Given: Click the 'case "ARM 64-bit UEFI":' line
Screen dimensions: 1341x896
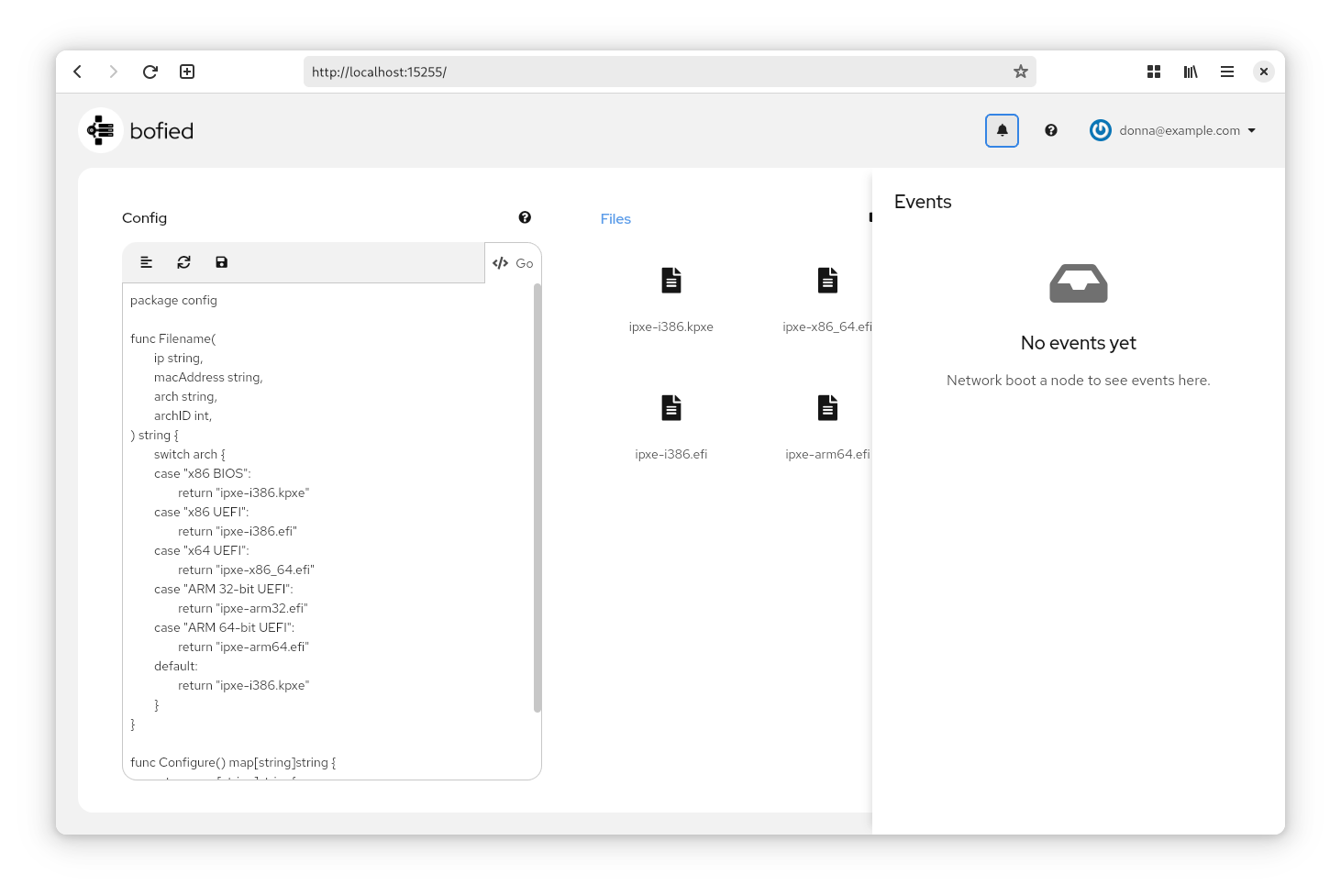Looking at the screenshot, I should (x=225, y=628).
